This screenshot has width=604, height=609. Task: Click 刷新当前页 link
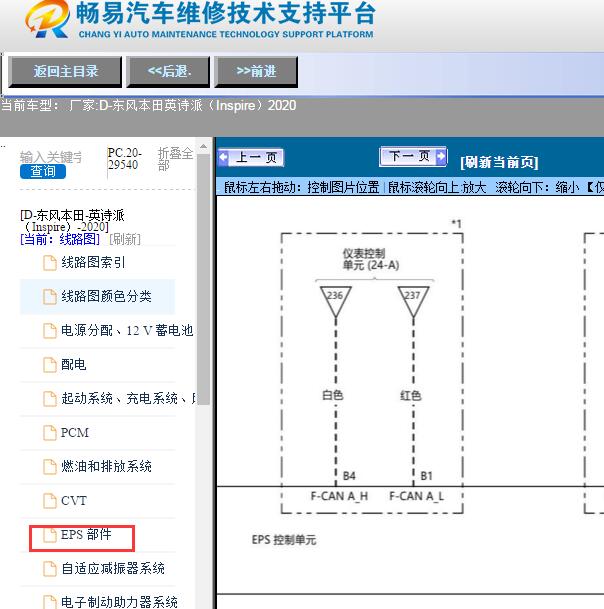click(499, 162)
